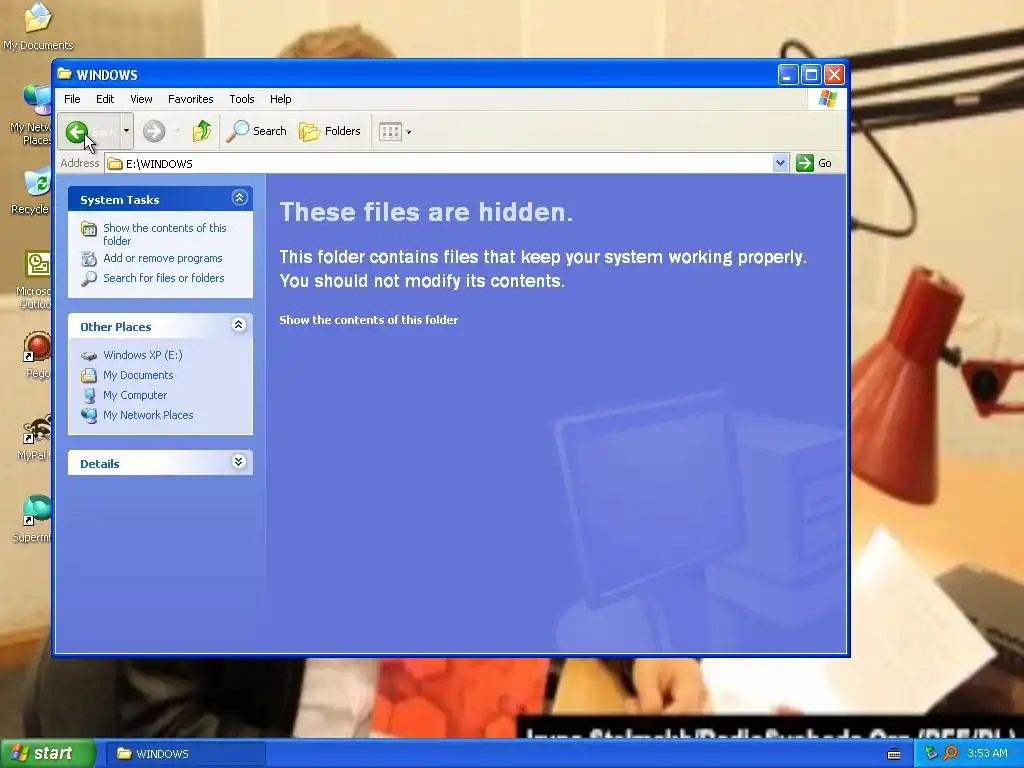This screenshot has height=768, width=1024.
Task: Open My Documents in Other Places
Action: [138, 376]
